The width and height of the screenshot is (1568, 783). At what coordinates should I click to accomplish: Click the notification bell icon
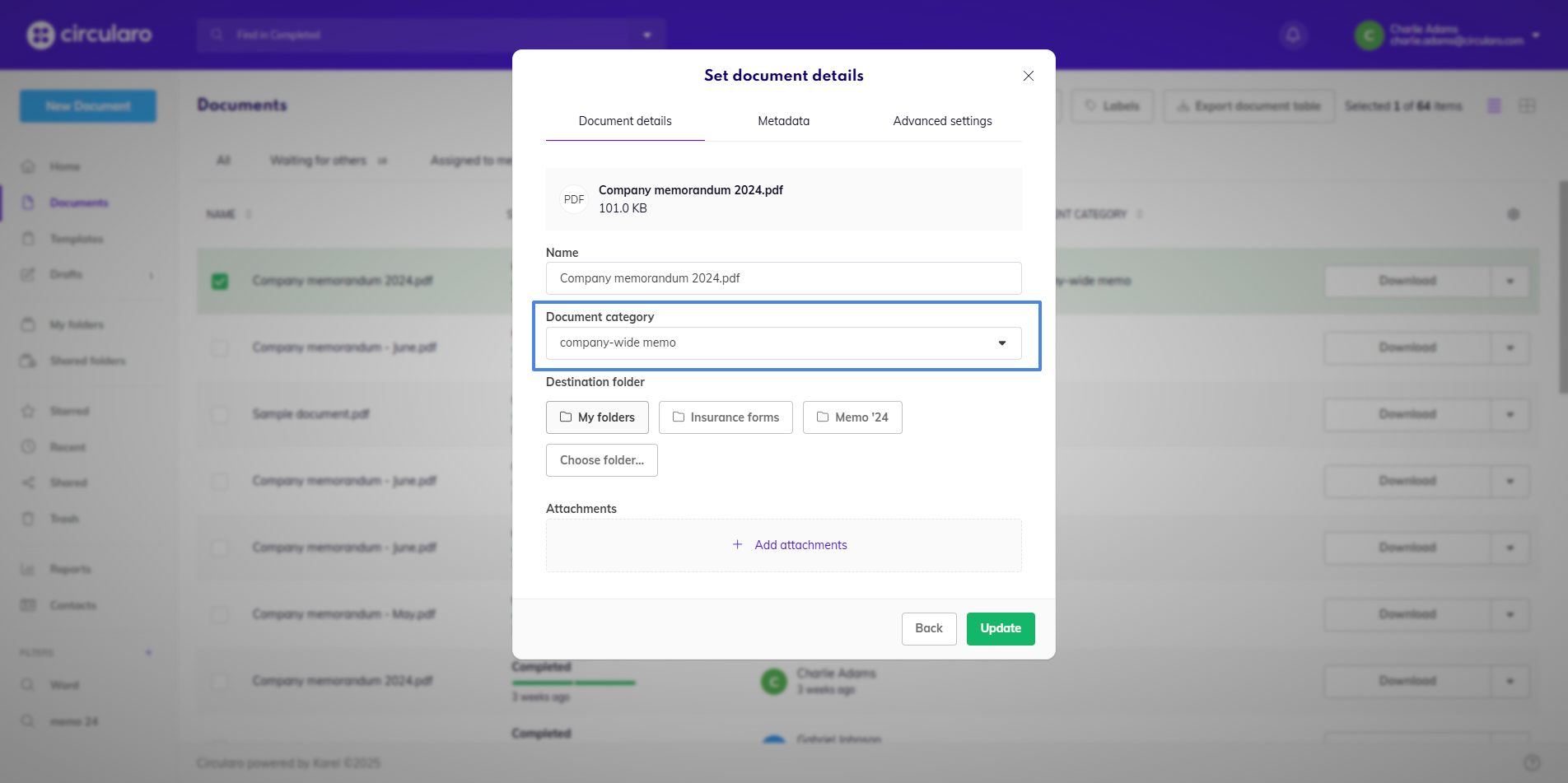coord(1293,35)
